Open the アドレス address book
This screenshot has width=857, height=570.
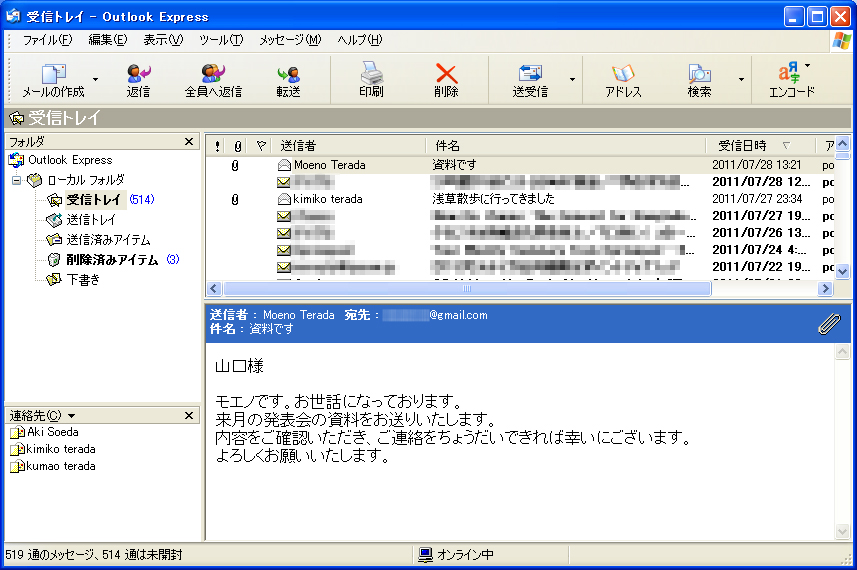pyautogui.click(x=623, y=80)
